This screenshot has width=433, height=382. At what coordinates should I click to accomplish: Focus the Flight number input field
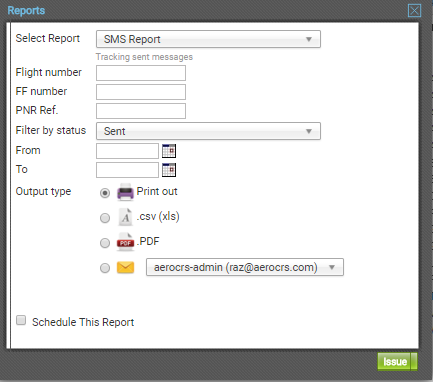click(x=141, y=73)
